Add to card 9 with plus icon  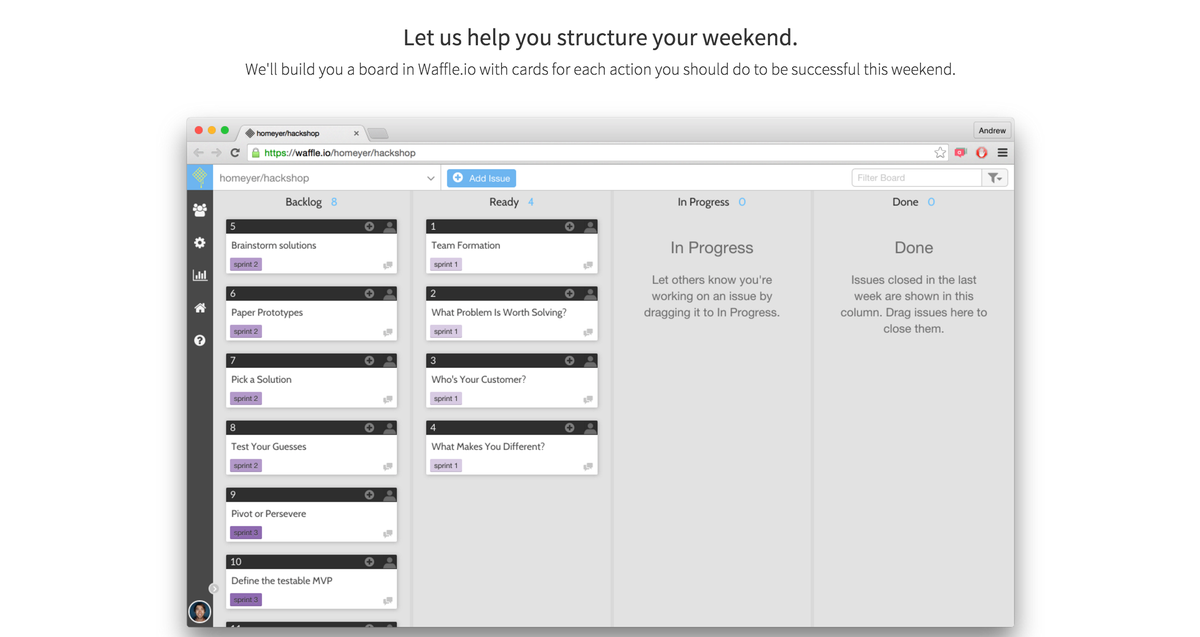[x=369, y=495]
